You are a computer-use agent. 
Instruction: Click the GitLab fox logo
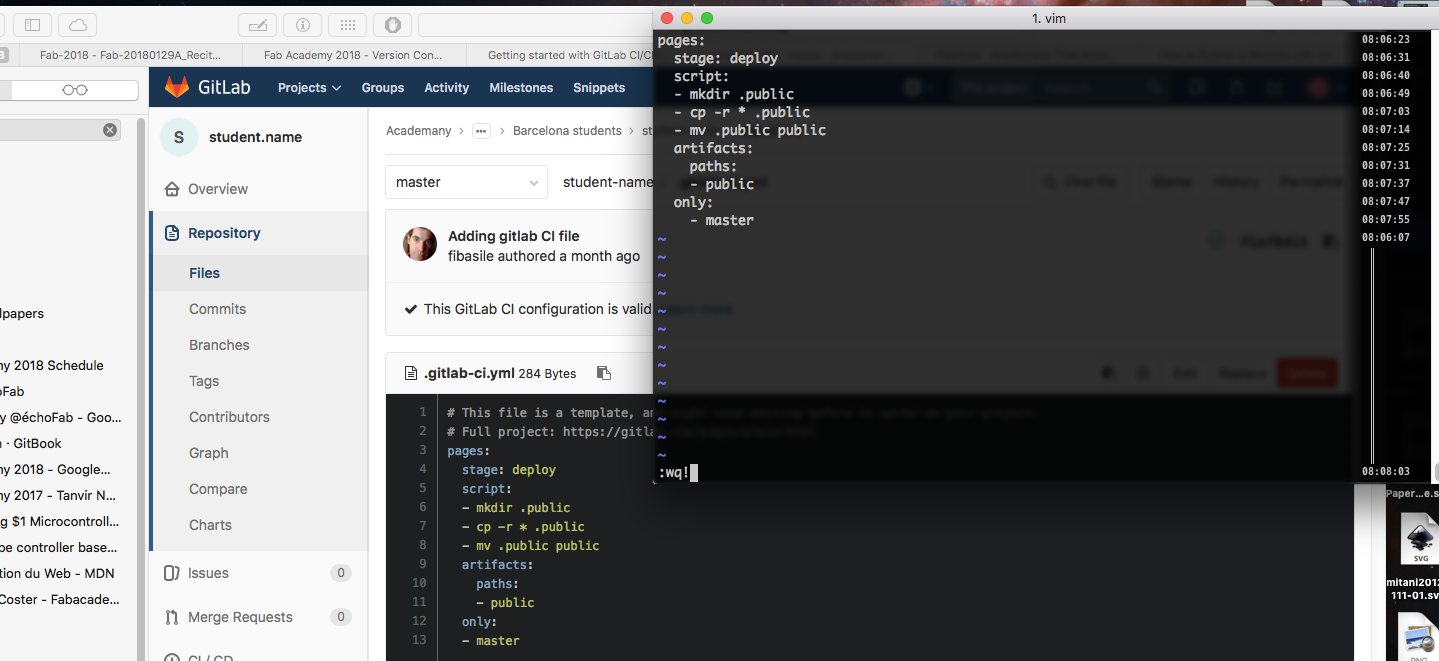177,87
